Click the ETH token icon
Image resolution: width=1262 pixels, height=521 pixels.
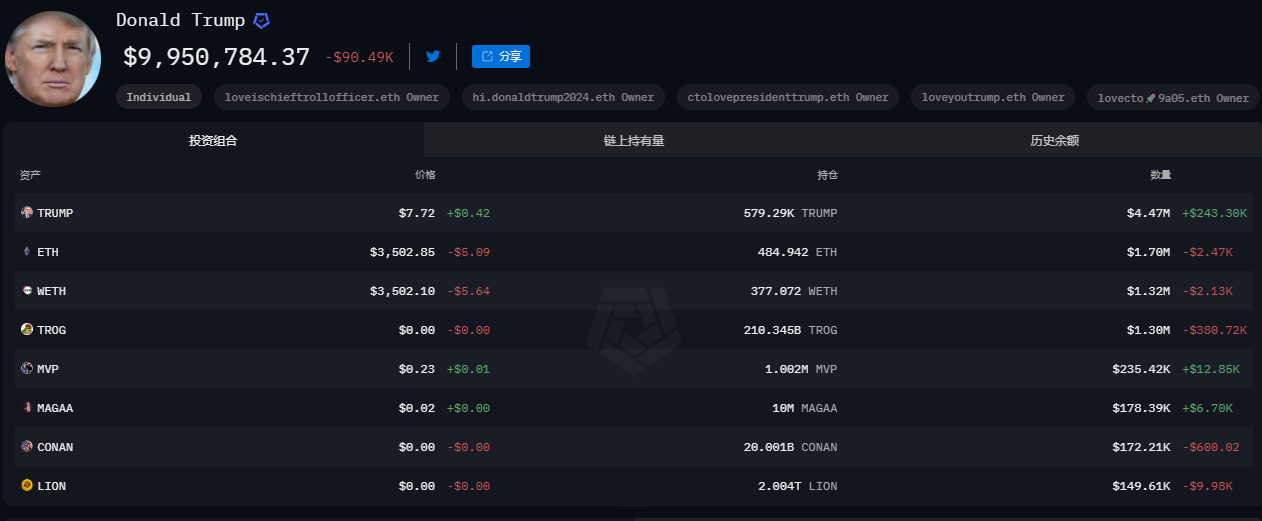[x=27, y=252]
